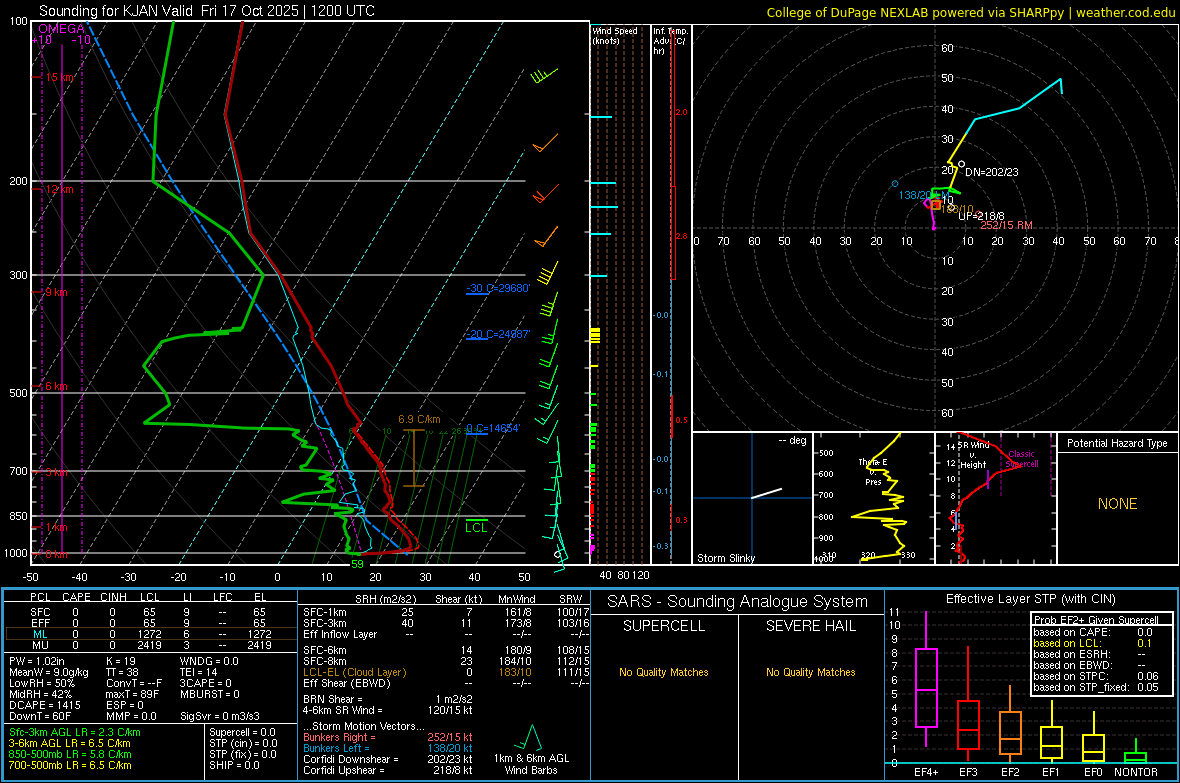Click the 'Classic Supercell' label

1022,459
